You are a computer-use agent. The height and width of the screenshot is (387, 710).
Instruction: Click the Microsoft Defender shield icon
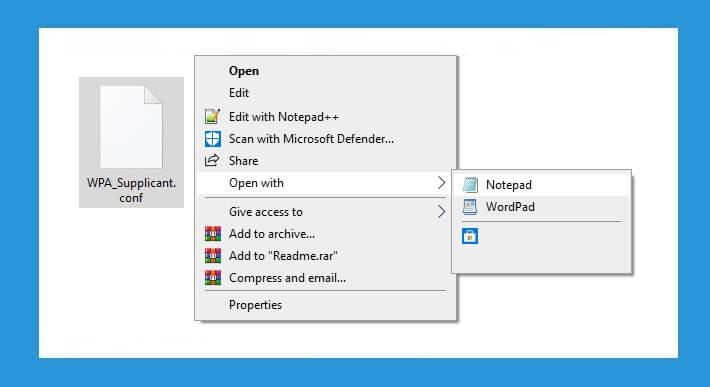click(212, 139)
